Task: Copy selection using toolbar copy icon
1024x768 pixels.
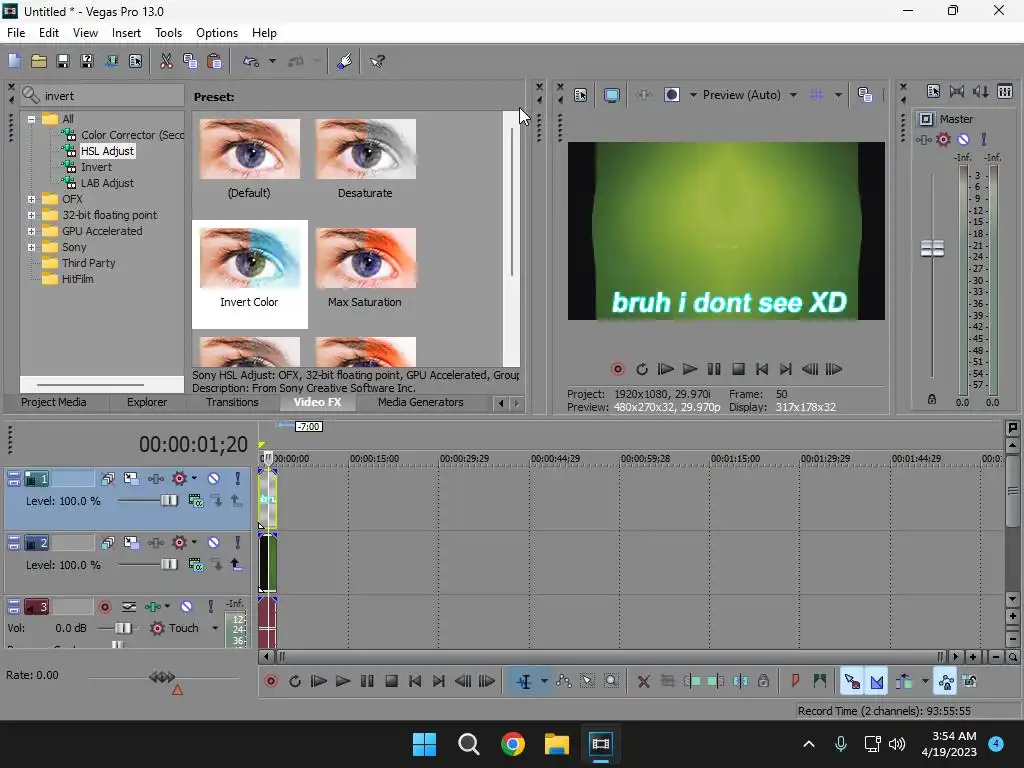Action: tap(190, 61)
